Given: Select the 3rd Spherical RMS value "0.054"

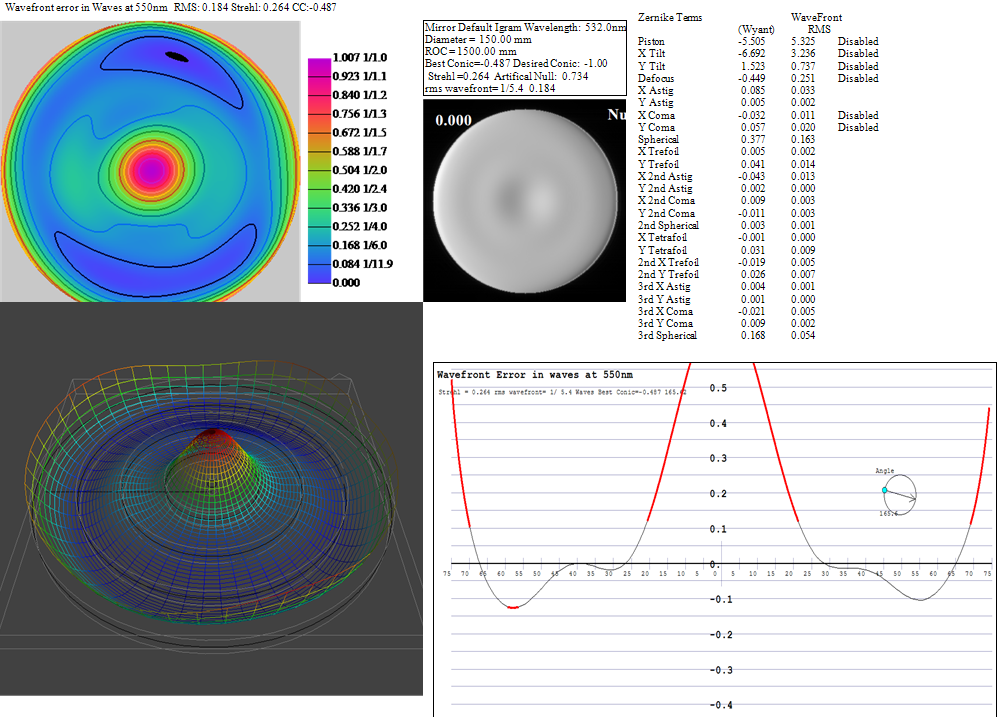Looking at the screenshot, I should [803, 336].
